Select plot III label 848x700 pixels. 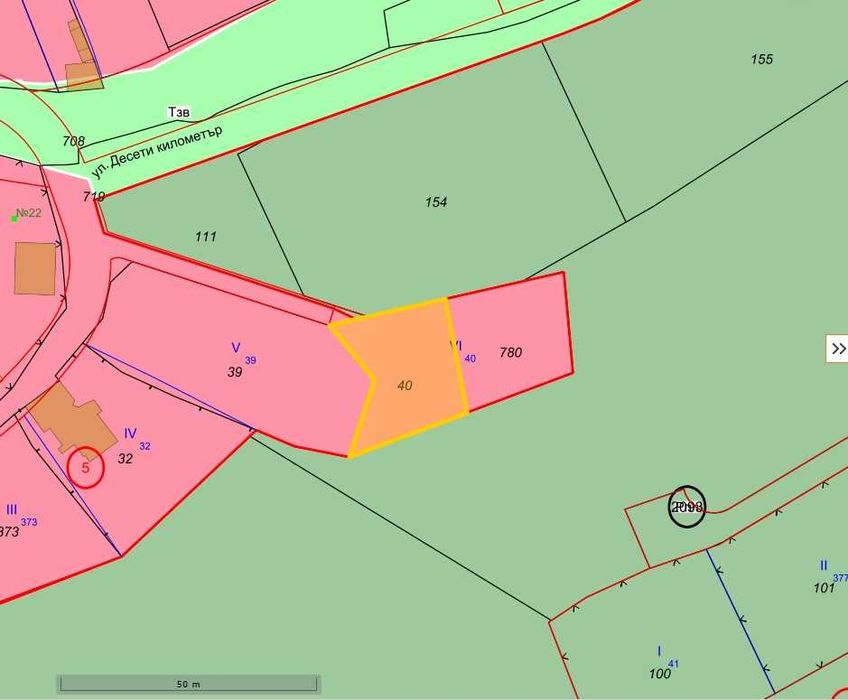coord(11,510)
